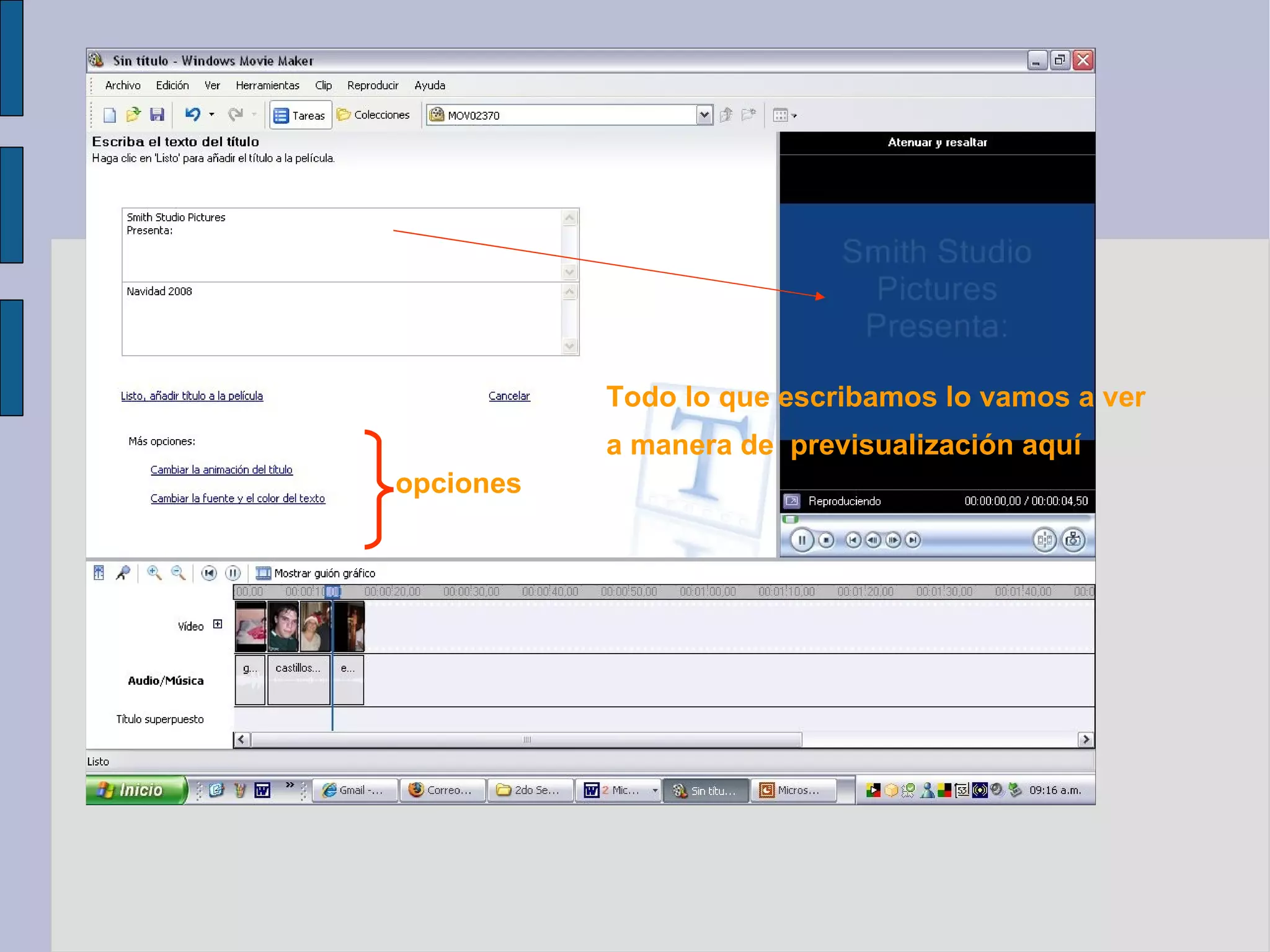
Task: Click Narrate timeline microphone icon
Action: (123, 573)
